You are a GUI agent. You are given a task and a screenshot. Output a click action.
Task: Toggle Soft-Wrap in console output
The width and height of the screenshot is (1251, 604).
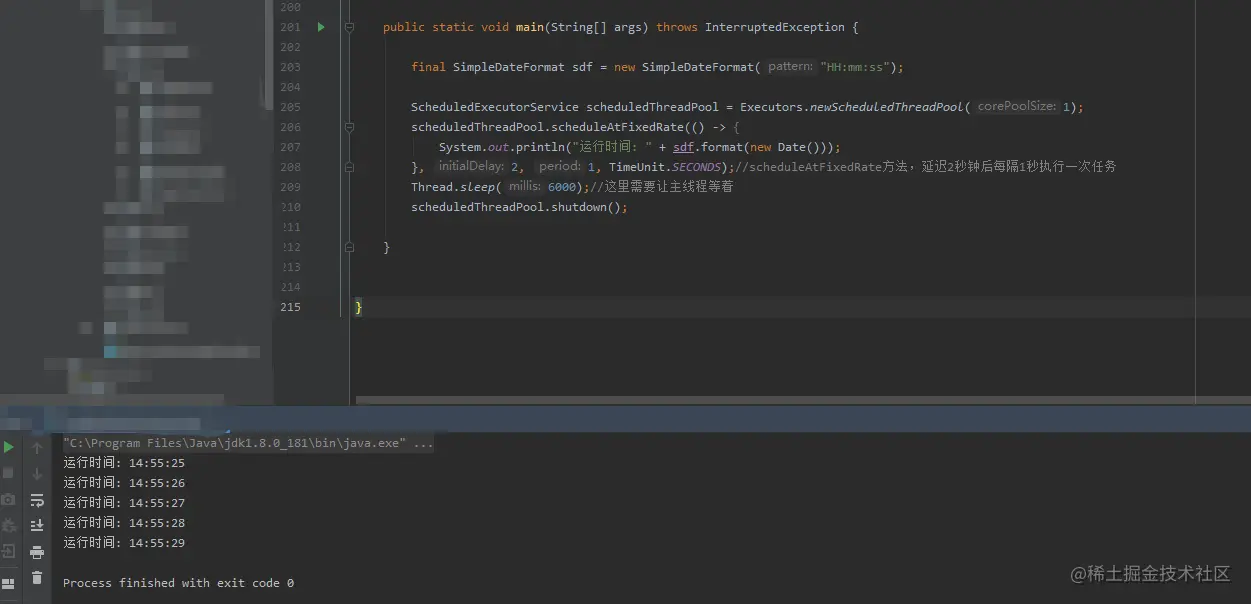pos(37,500)
